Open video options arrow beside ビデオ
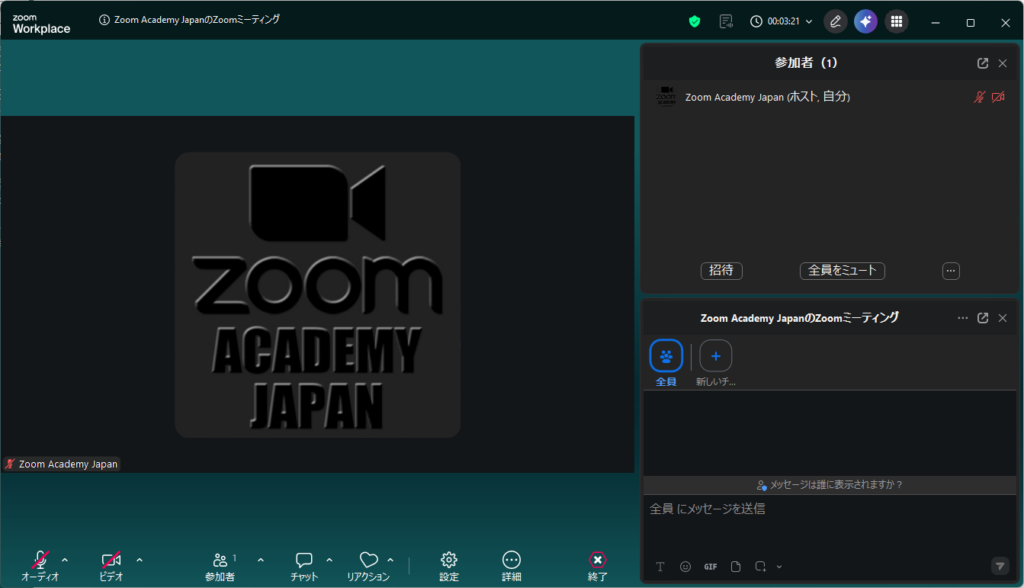 coord(139,560)
